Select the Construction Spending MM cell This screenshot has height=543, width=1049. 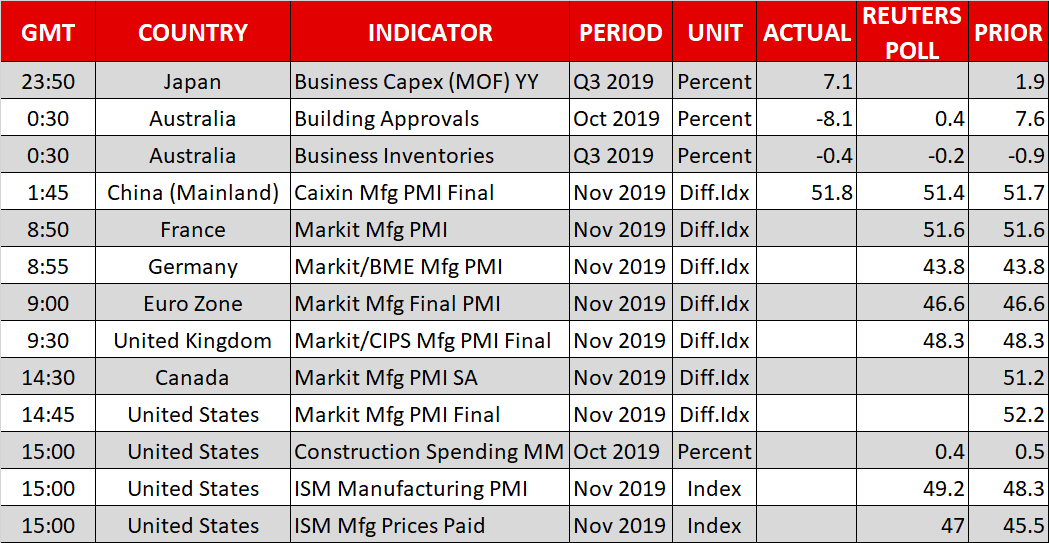[x=429, y=452]
